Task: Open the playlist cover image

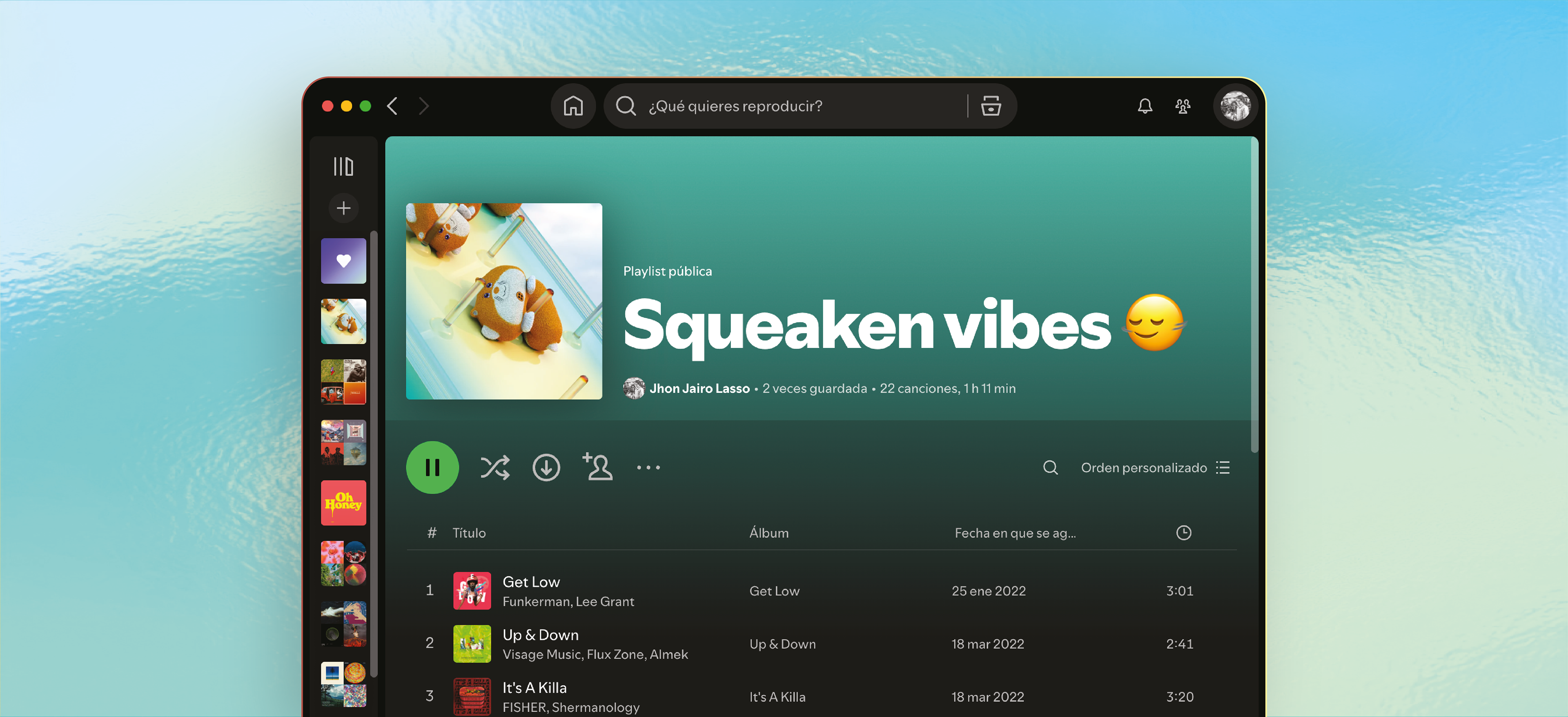Action: coord(504,301)
